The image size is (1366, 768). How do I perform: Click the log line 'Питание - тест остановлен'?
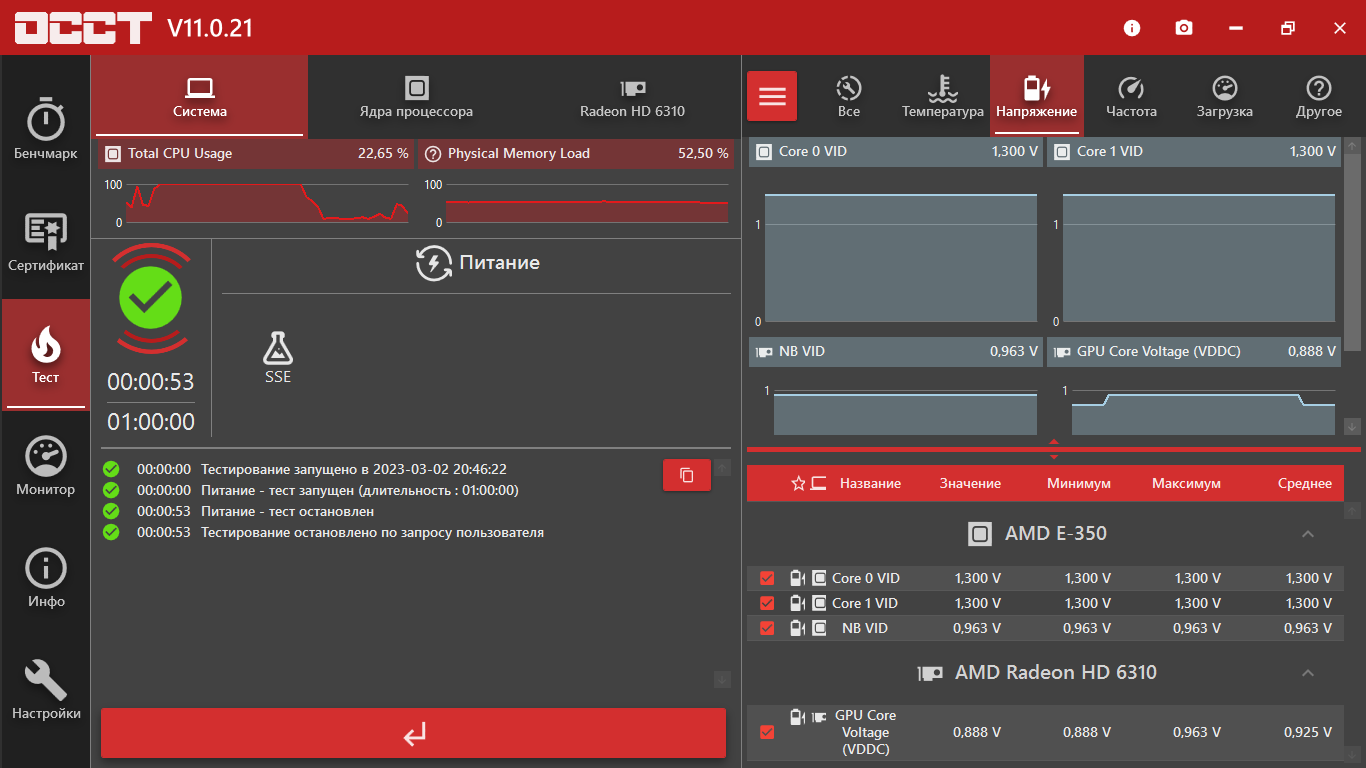pos(287,511)
